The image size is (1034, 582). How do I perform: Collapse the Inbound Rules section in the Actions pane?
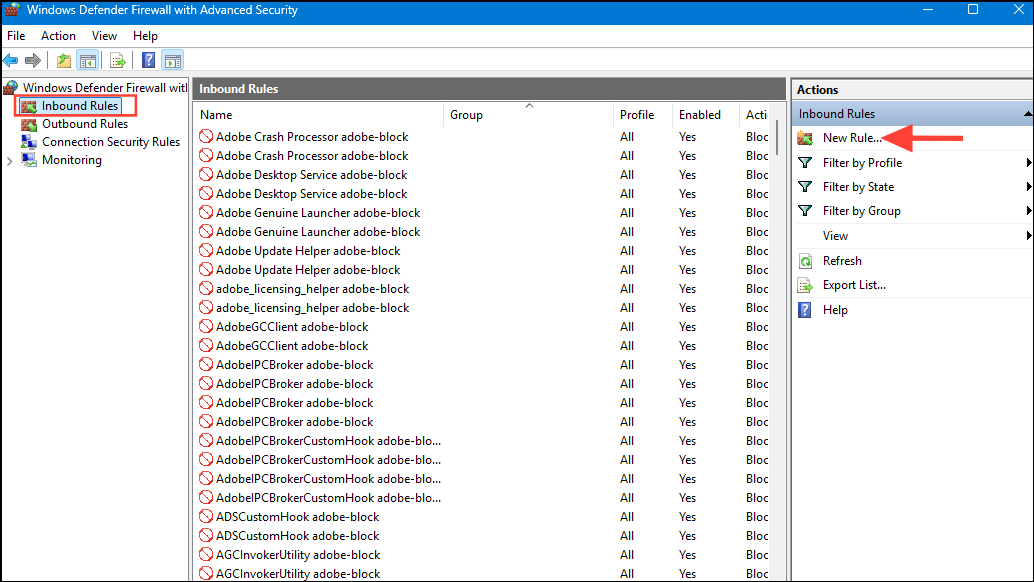click(x=1027, y=114)
